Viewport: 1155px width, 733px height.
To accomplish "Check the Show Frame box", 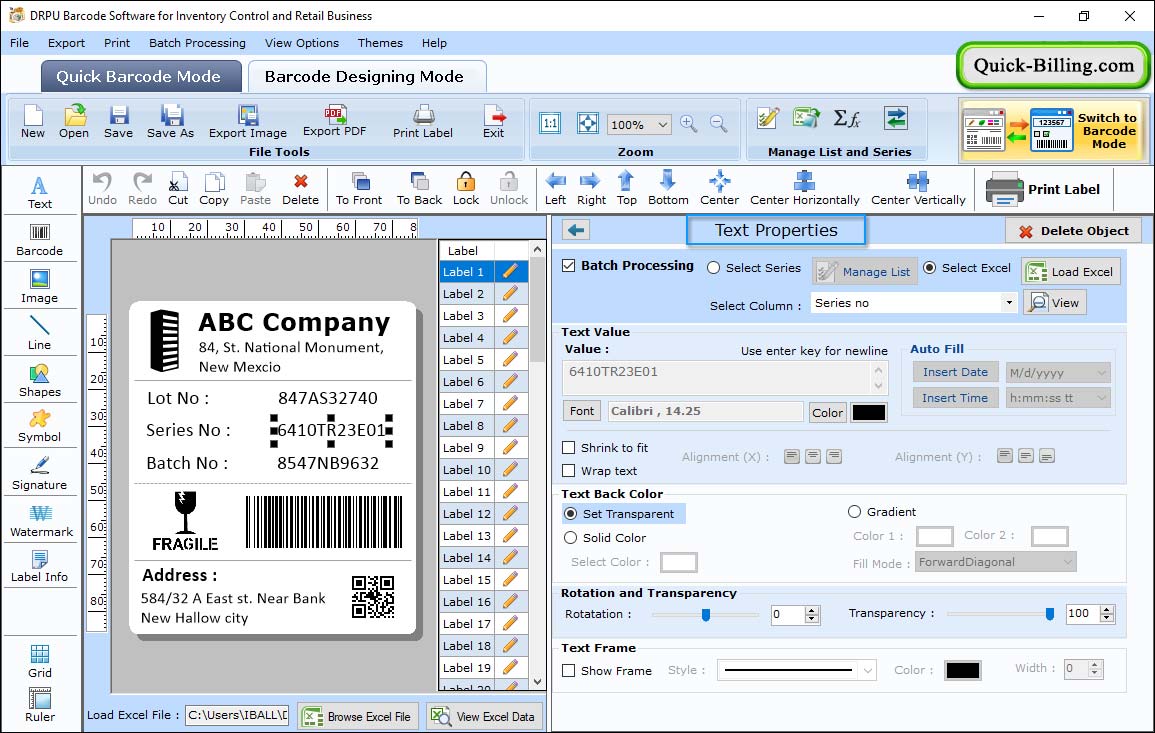I will pos(569,671).
